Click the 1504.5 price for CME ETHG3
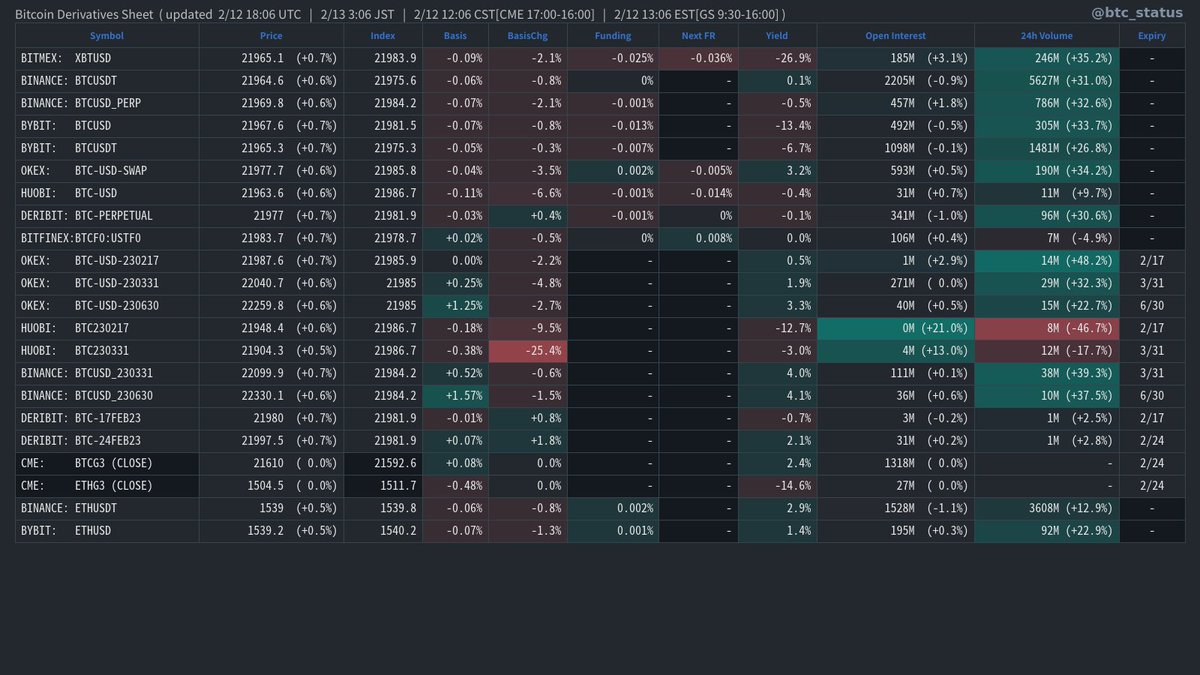Screen dimensions: 1200x675 (x=266, y=486)
